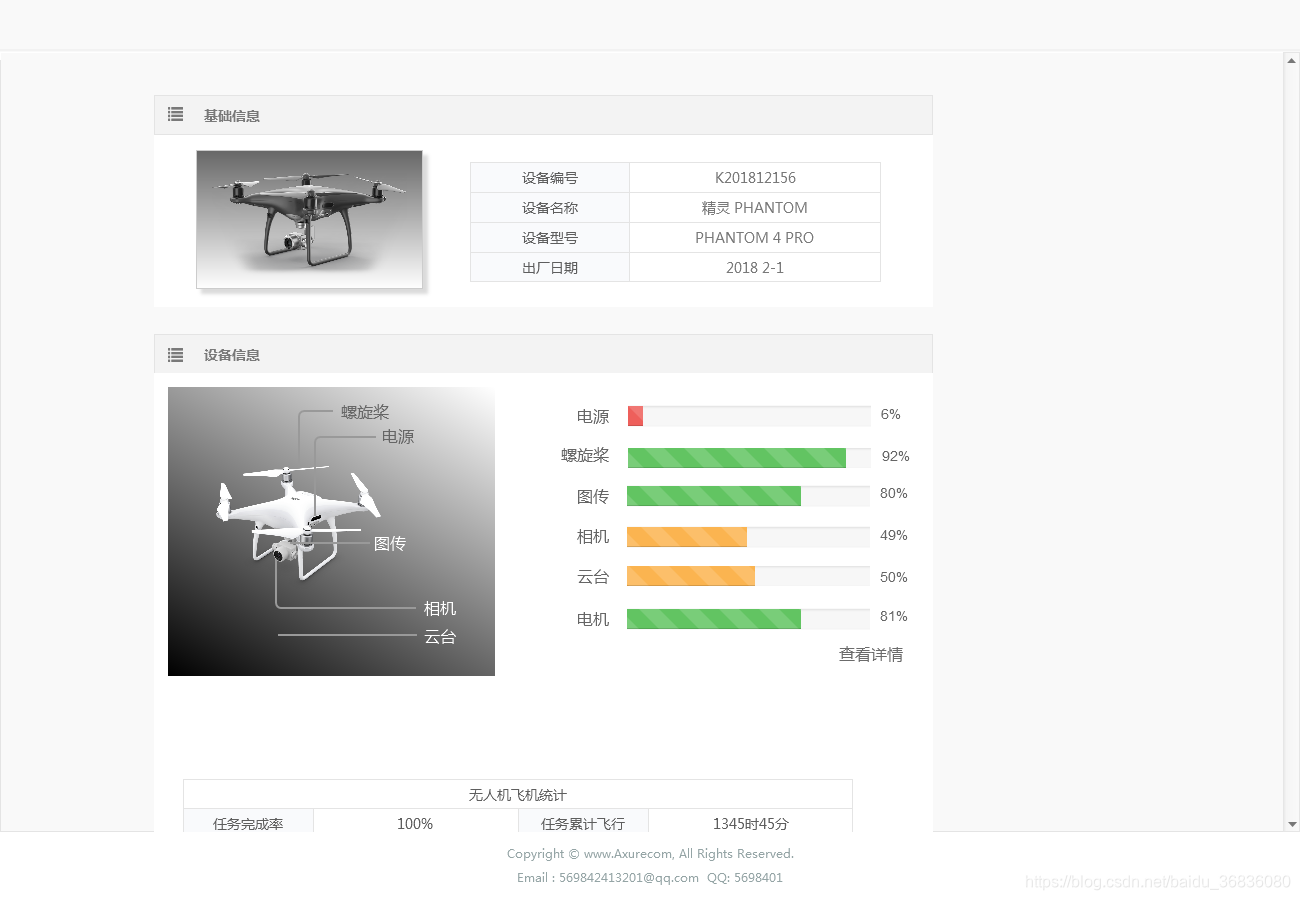Click the 6% power percentage value
The width and height of the screenshot is (1300, 900).
tap(891, 414)
